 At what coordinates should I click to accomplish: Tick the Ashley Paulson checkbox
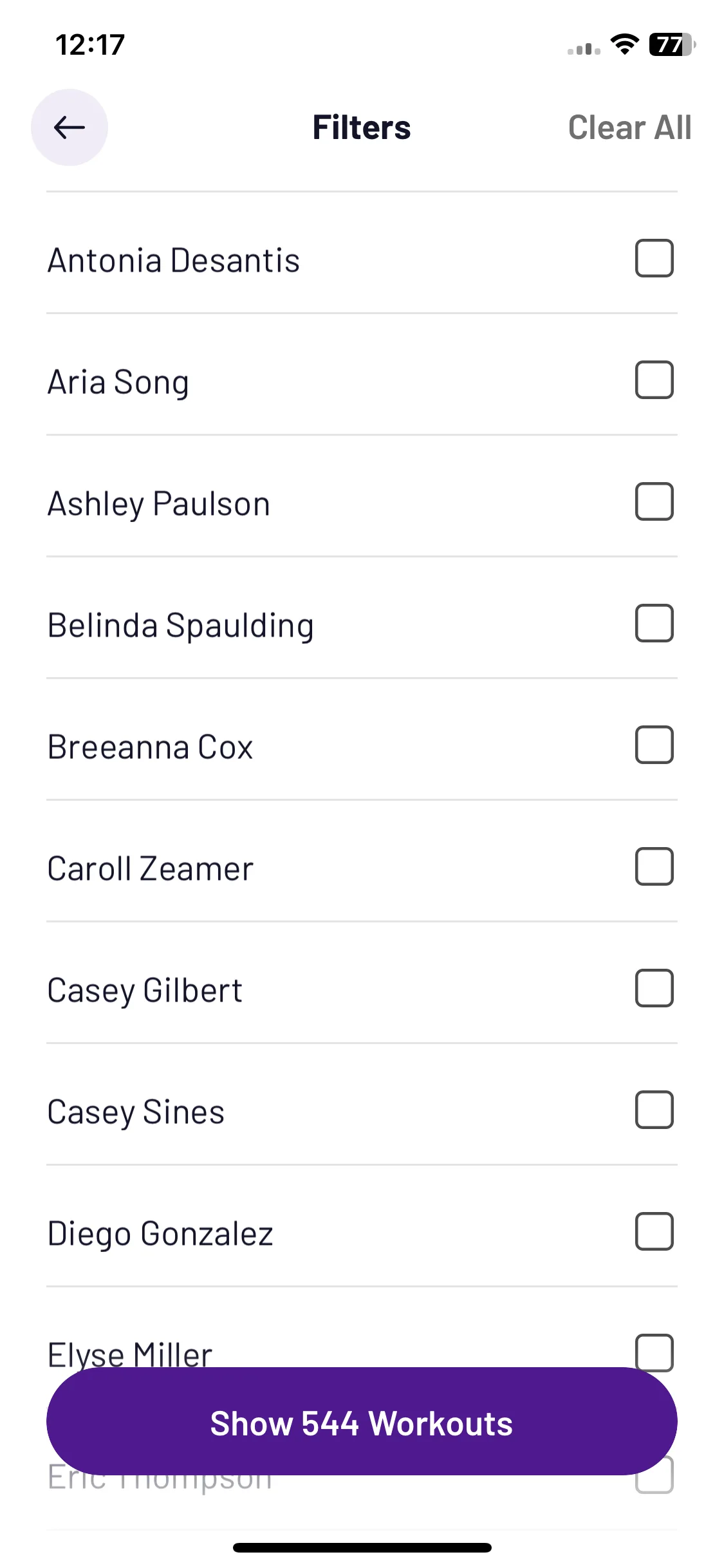click(x=654, y=501)
